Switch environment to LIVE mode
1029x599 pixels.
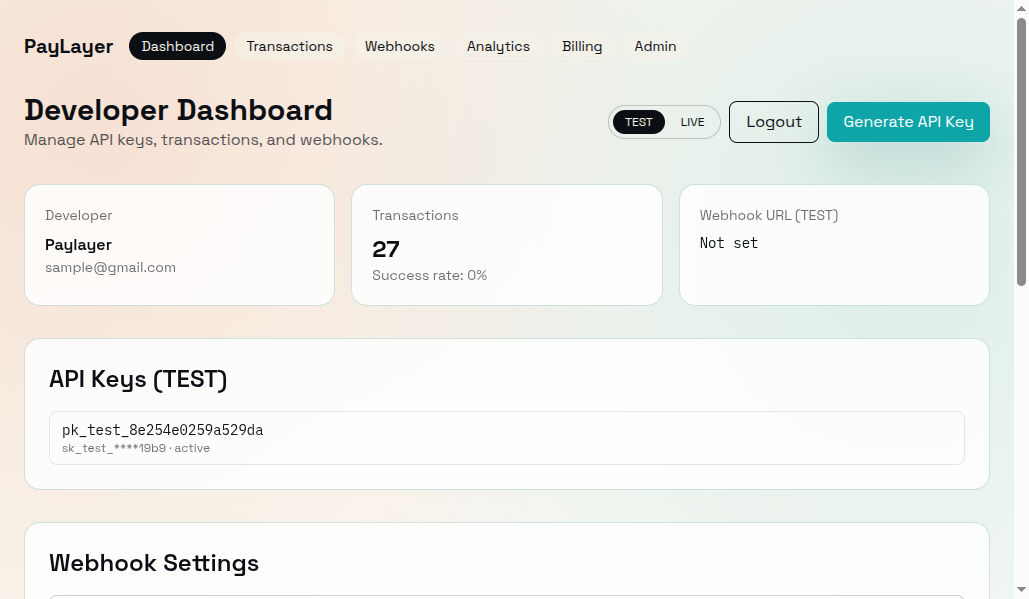[x=691, y=121]
